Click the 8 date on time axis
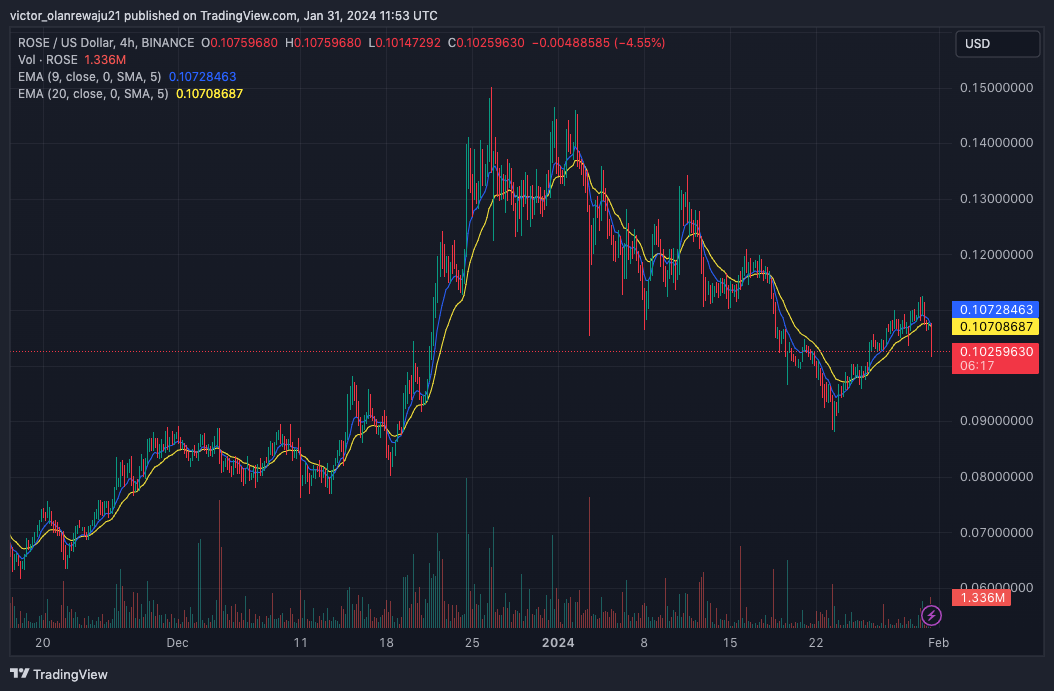This screenshot has height=691, width=1054. pyautogui.click(x=644, y=643)
